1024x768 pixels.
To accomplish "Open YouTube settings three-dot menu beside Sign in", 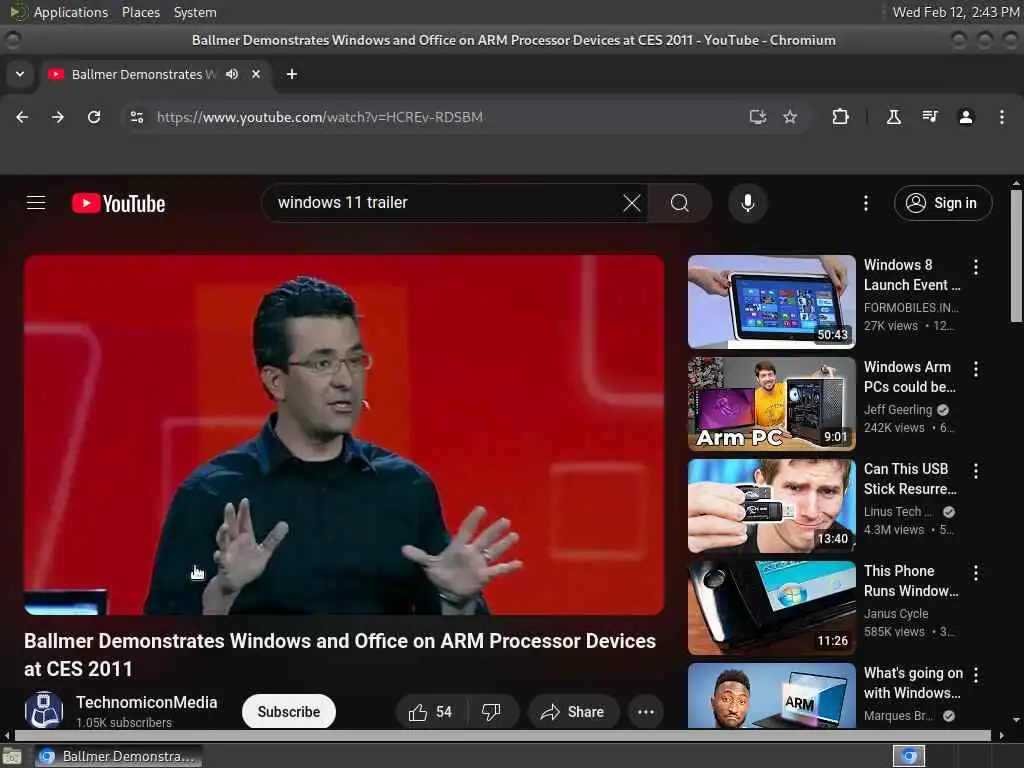I will point(866,203).
